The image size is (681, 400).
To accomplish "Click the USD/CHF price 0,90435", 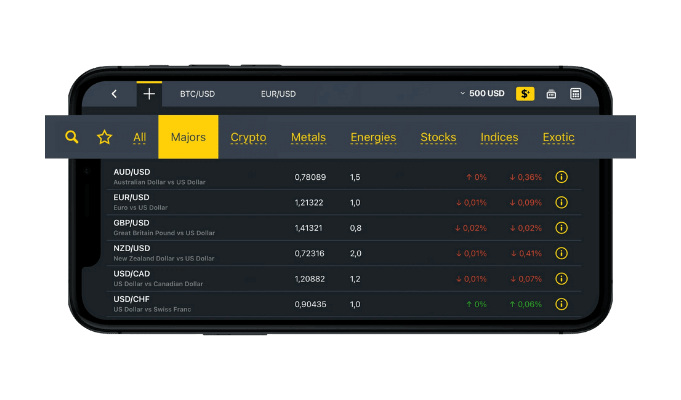I will pos(310,304).
